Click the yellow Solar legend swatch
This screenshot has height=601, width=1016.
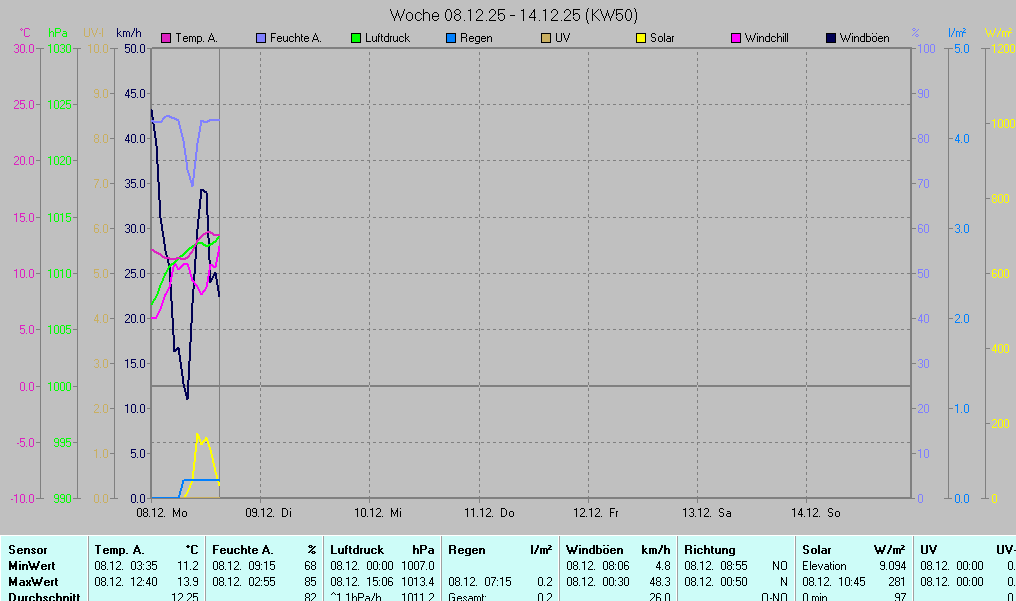tap(641, 38)
